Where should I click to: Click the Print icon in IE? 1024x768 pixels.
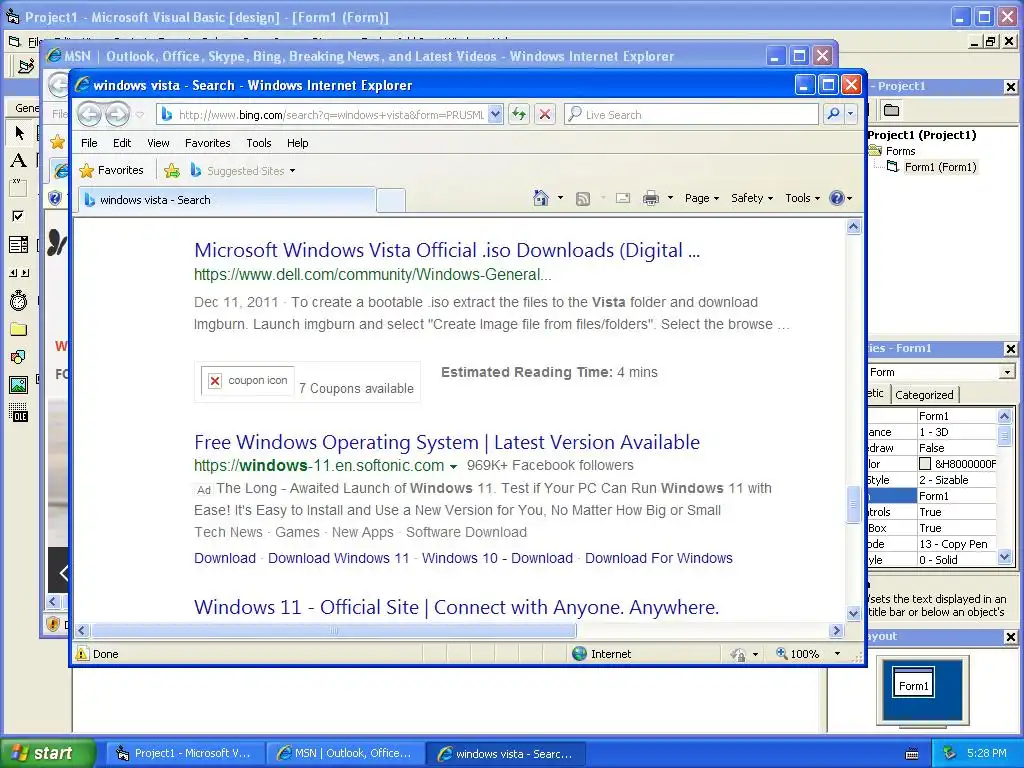click(x=650, y=198)
